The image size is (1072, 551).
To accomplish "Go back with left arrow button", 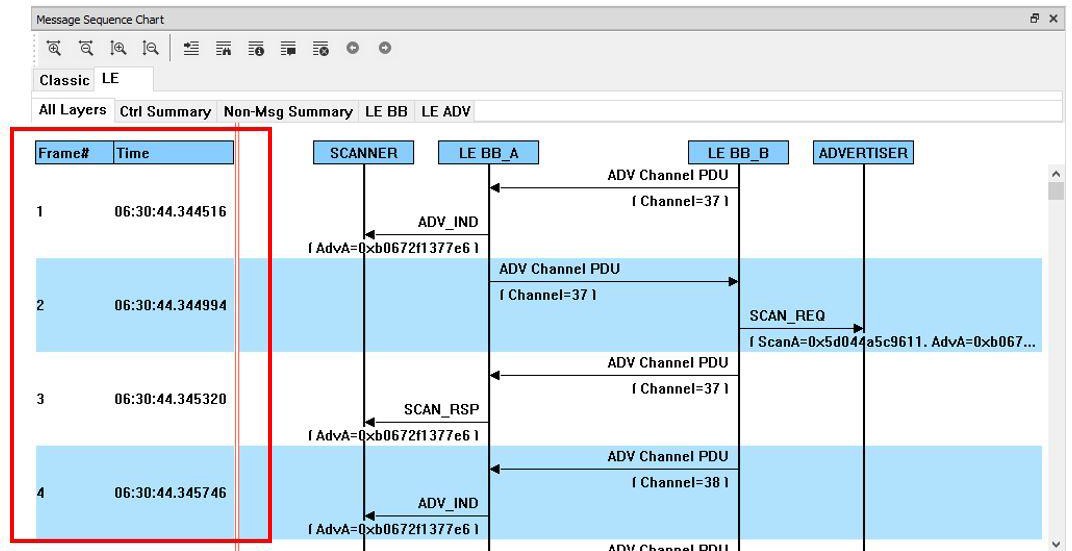I will 353,48.
